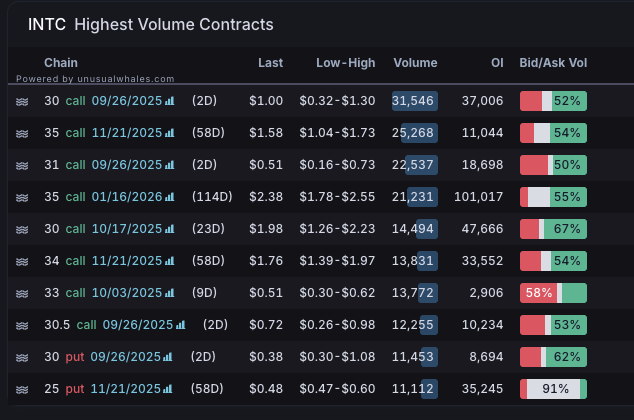Viewport: 634px width, 420px height.
Task: Click the 58% bid/ask volume bar
Action: click(x=553, y=293)
